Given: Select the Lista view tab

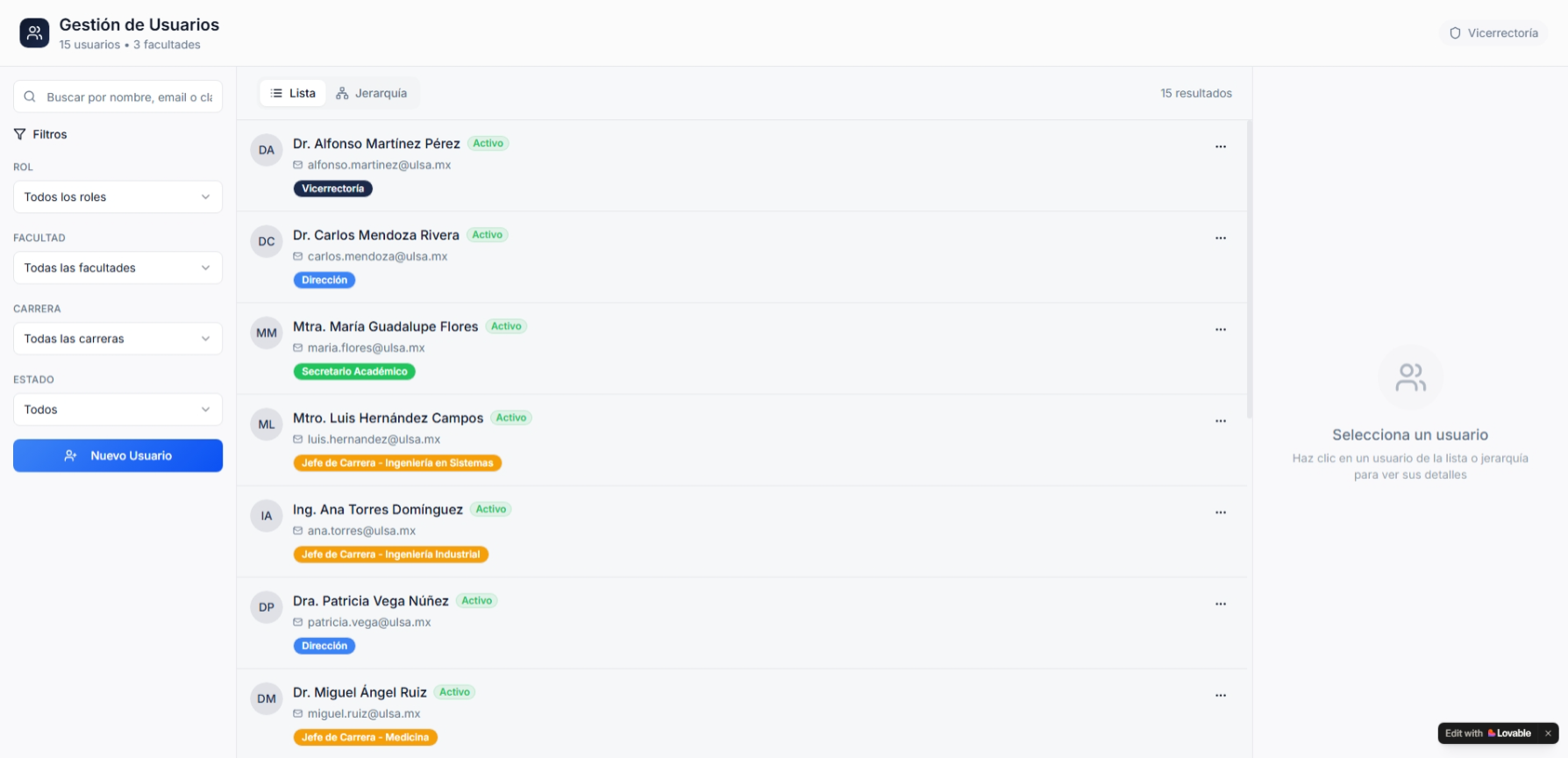Looking at the screenshot, I should pos(293,93).
